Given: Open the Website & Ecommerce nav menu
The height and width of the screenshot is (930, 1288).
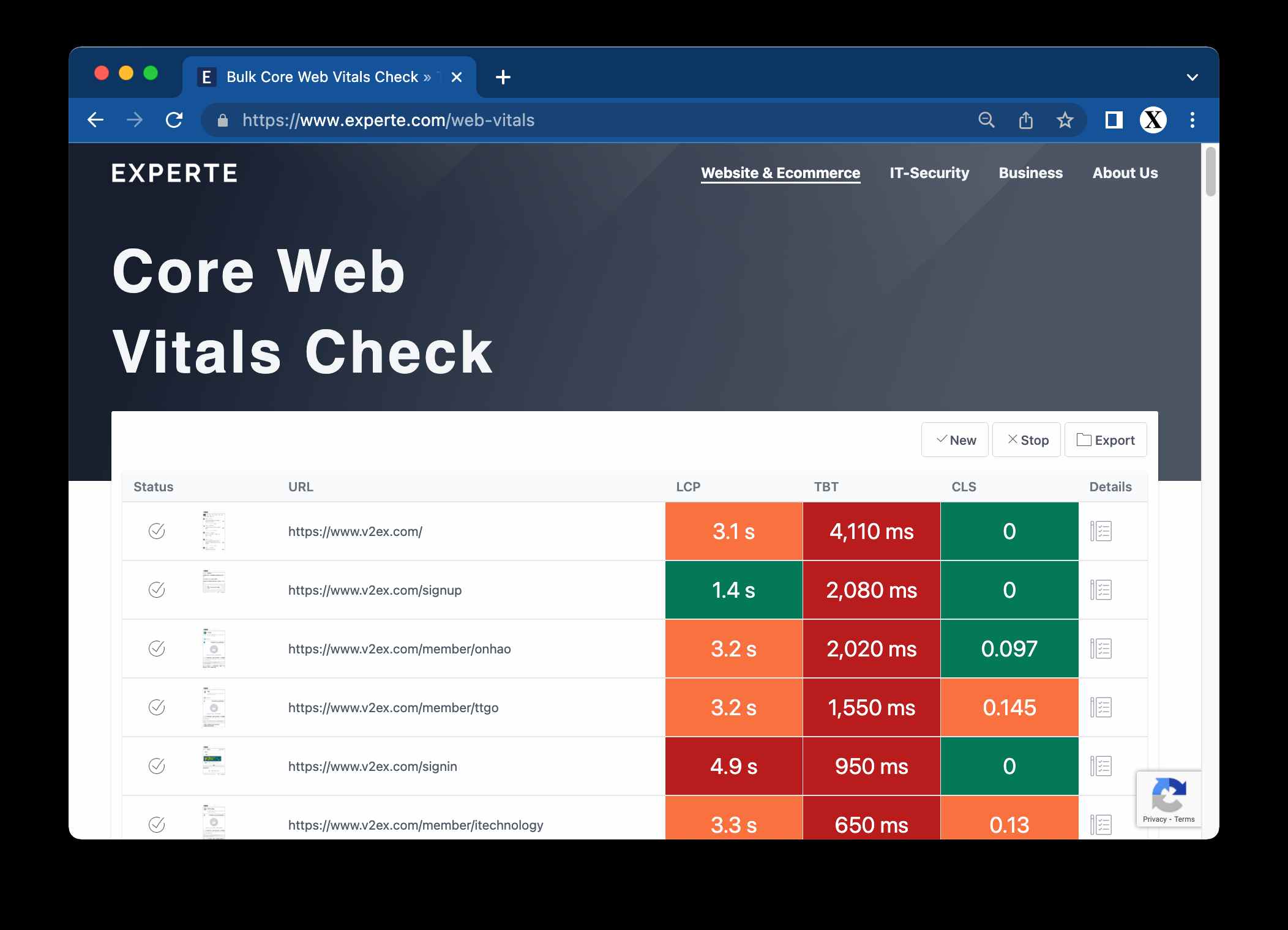Looking at the screenshot, I should coord(781,173).
